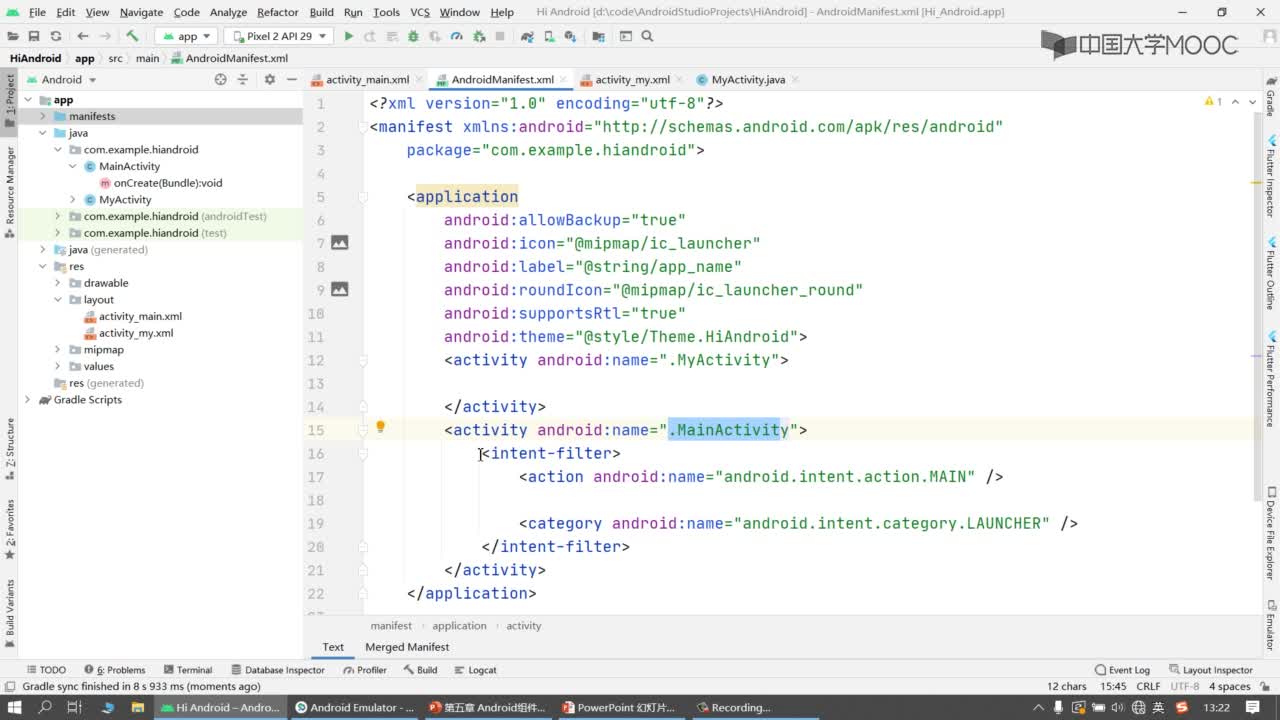This screenshot has width=1280, height=720.
Task: Toggle the Resource Manager side panel
Action: tap(9, 193)
